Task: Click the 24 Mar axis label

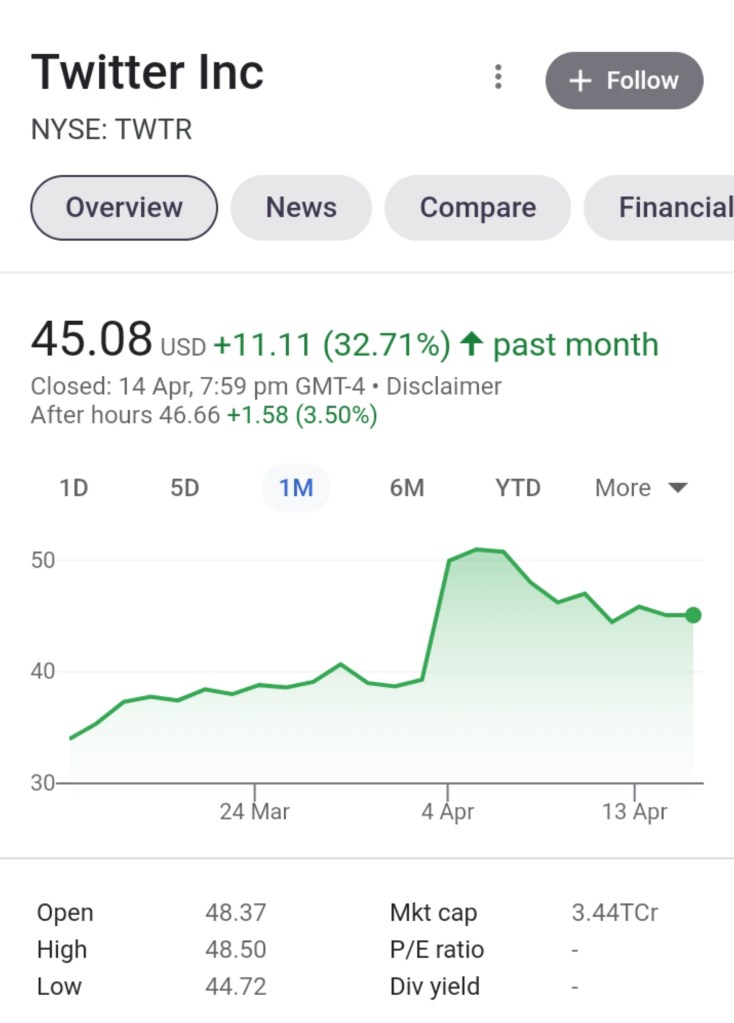Action: [254, 811]
